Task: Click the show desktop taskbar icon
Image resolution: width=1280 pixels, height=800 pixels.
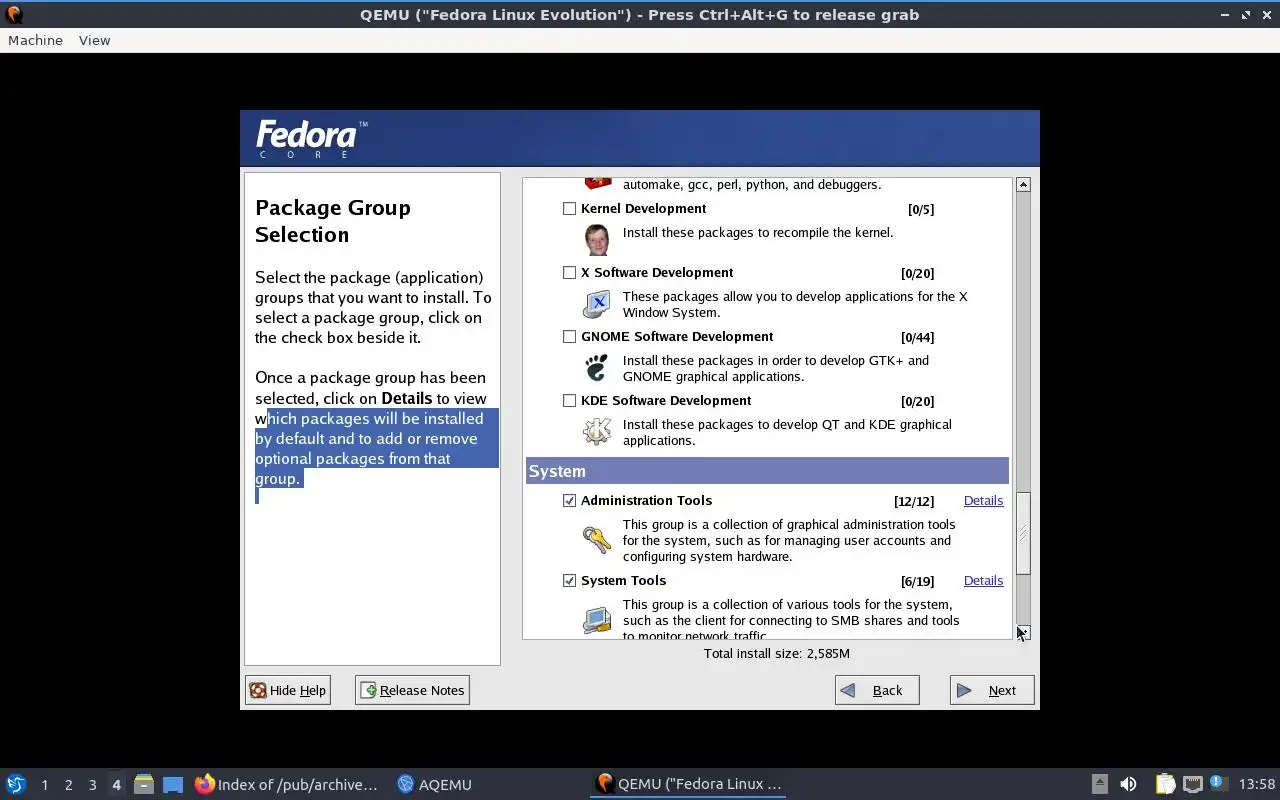Action: 173,784
